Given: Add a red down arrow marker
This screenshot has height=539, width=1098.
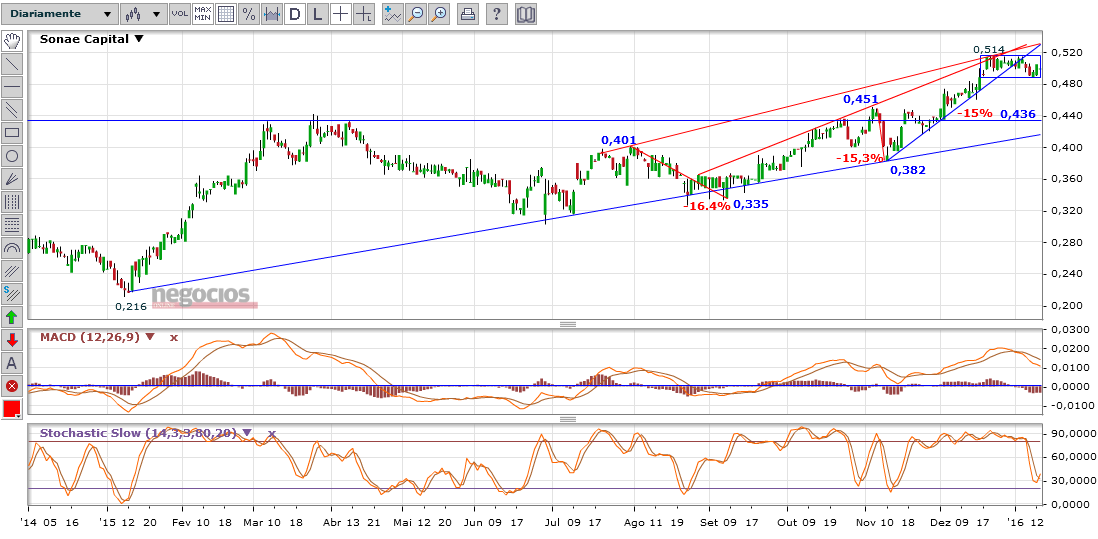Looking at the screenshot, I should pyautogui.click(x=12, y=340).
